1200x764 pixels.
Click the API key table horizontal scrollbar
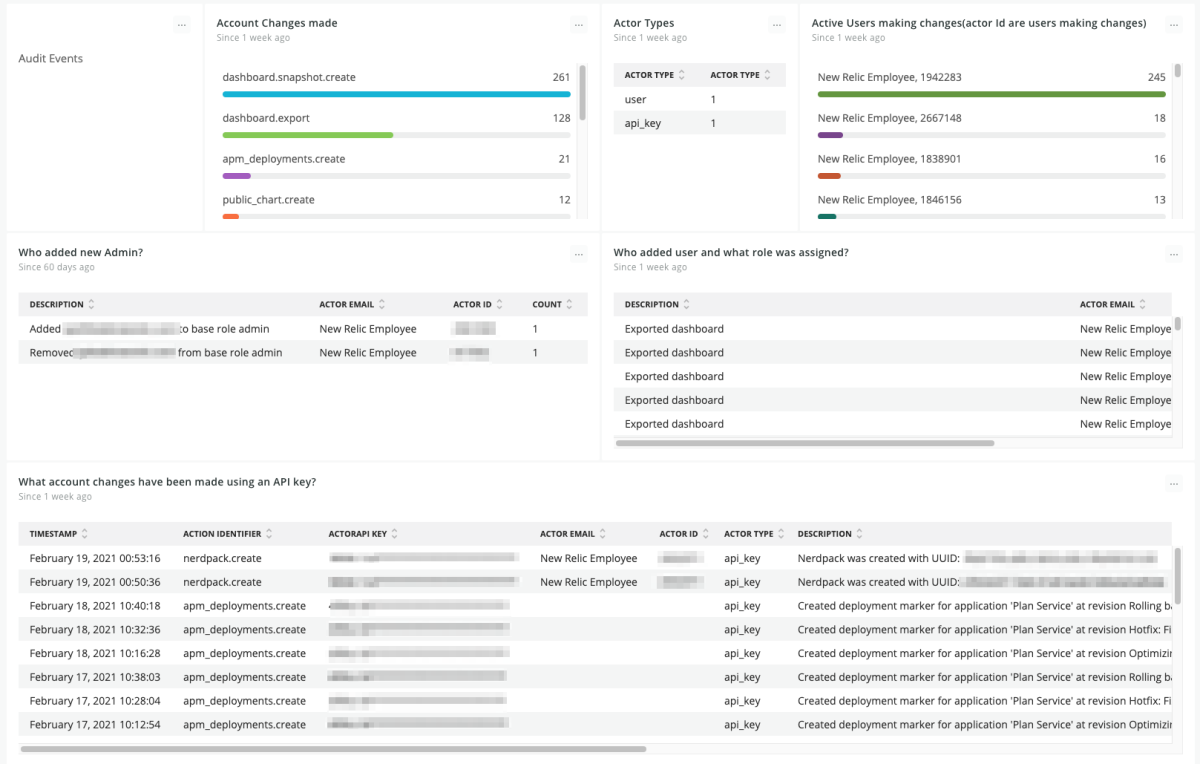tap(333, 748)
